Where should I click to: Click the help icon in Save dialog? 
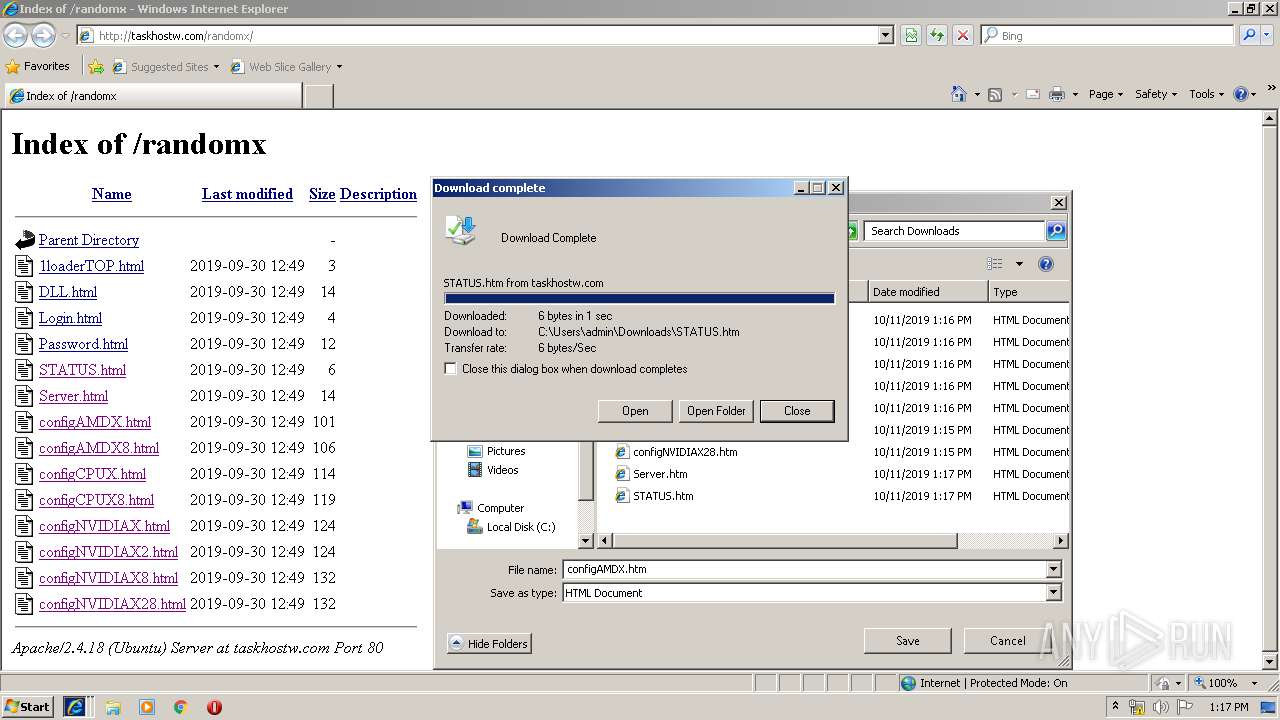pyautogui.click(x=1046, y=264)
